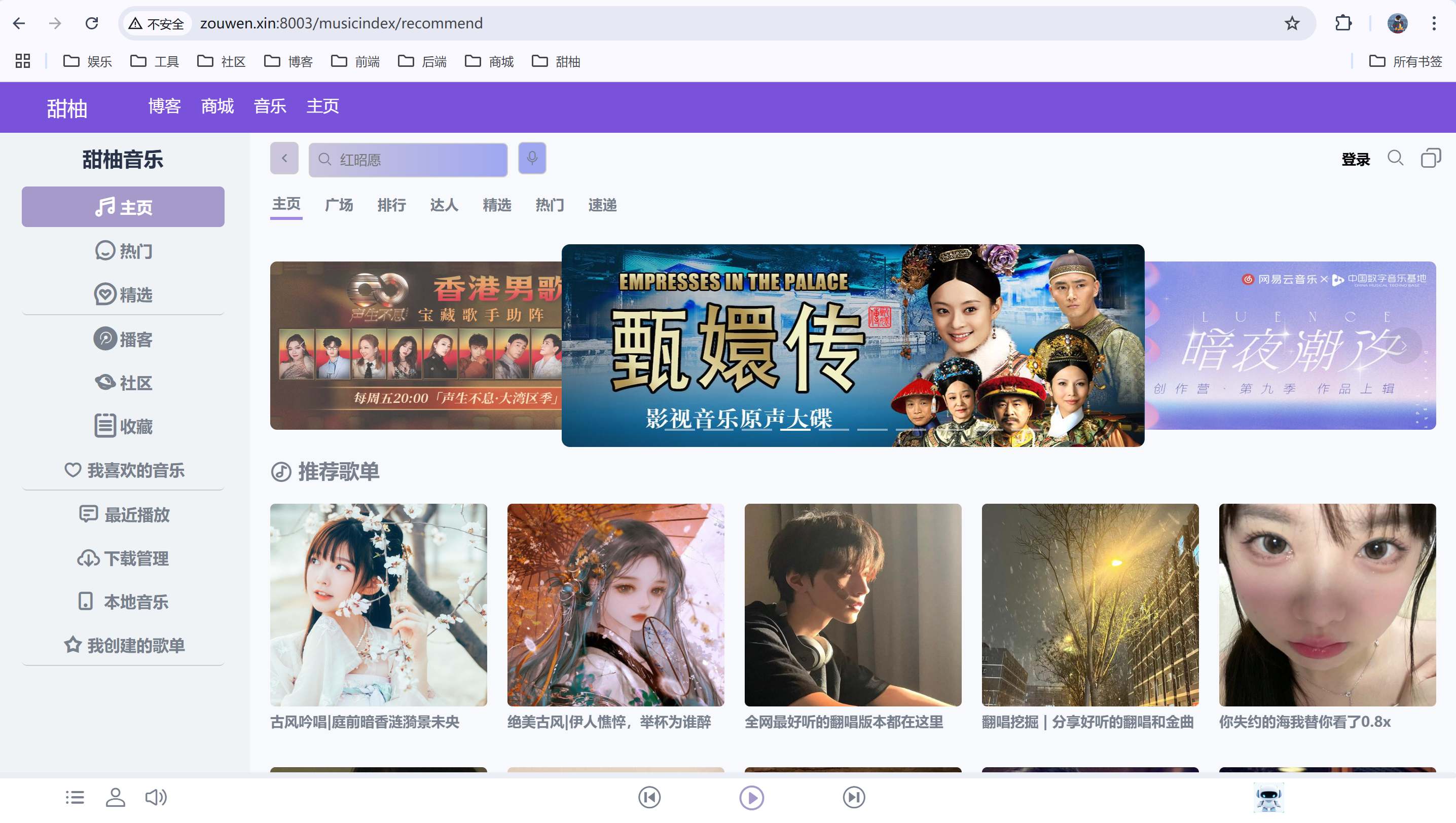This screenshot has height=823, width=1456.
Task: Open 社区 in the music sidebar
Action: tap(123, 383)
